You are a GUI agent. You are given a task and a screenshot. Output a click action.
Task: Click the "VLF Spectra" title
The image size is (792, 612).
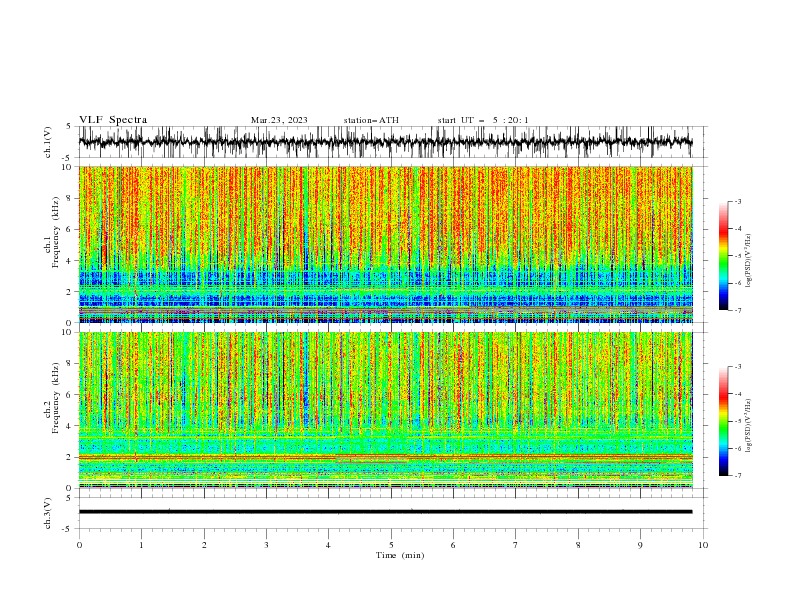(x=113, y=120)
